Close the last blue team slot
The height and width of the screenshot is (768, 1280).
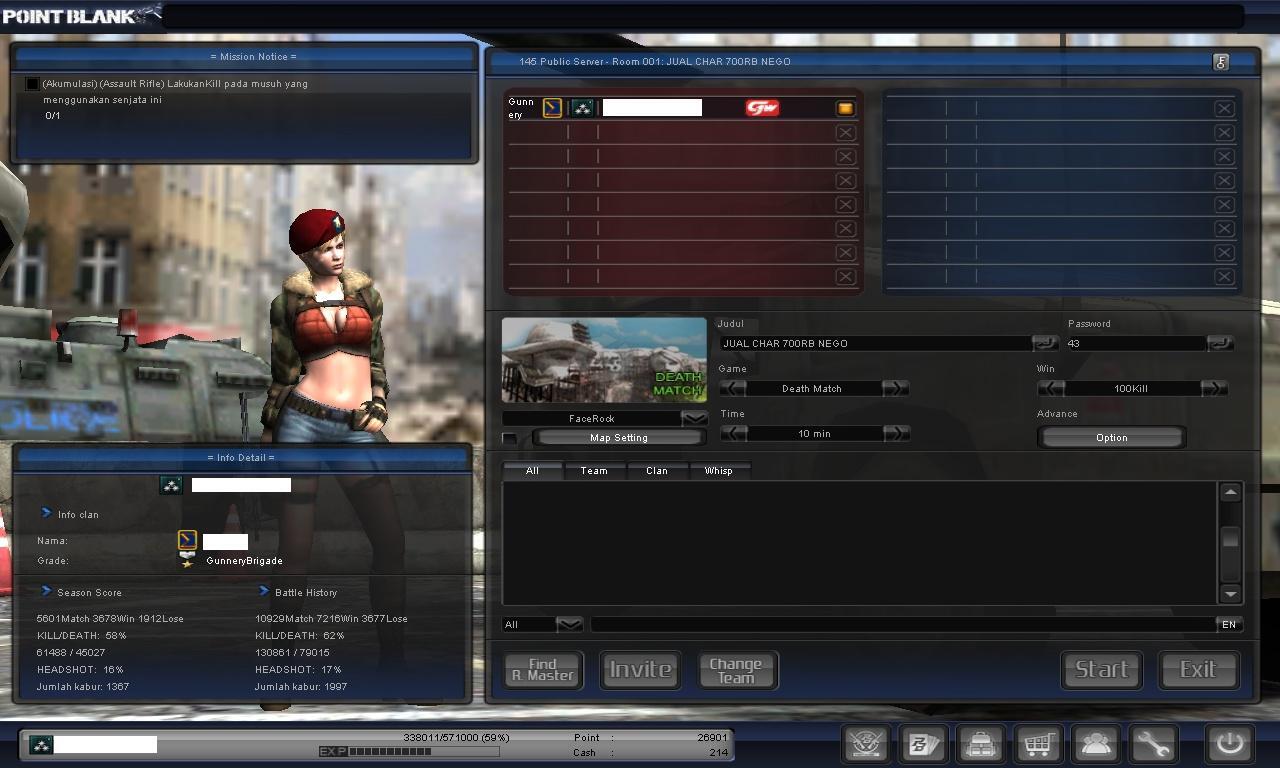coord(1224,276)
